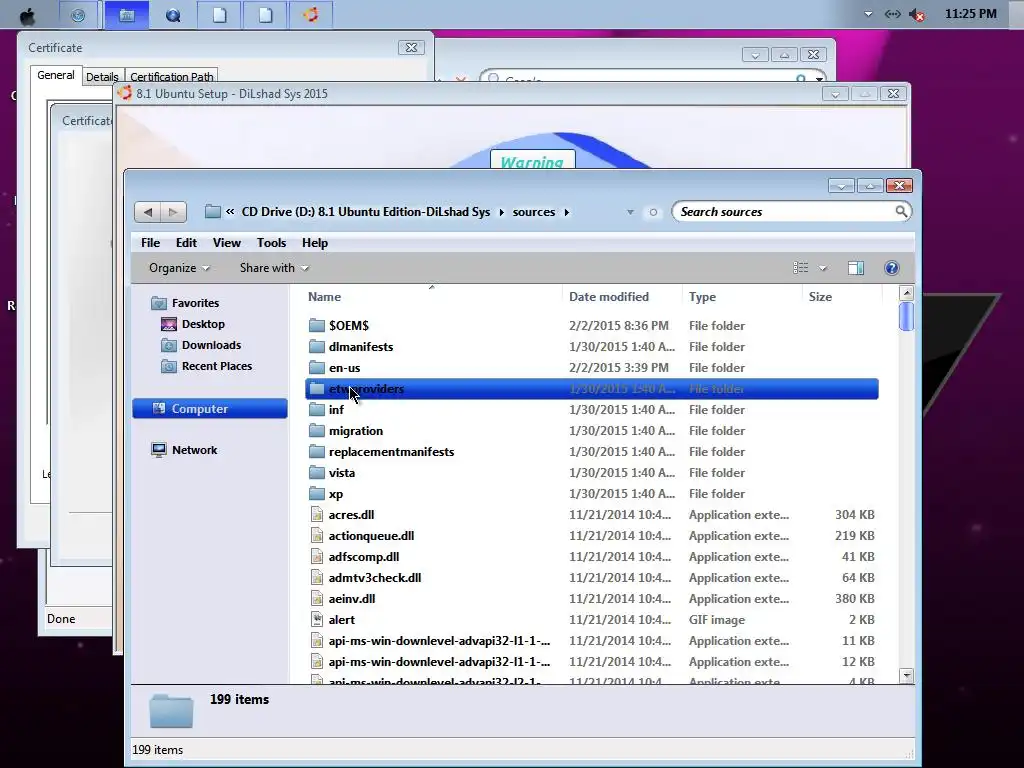Click the globe icon in top taskbar

(78, 15)
